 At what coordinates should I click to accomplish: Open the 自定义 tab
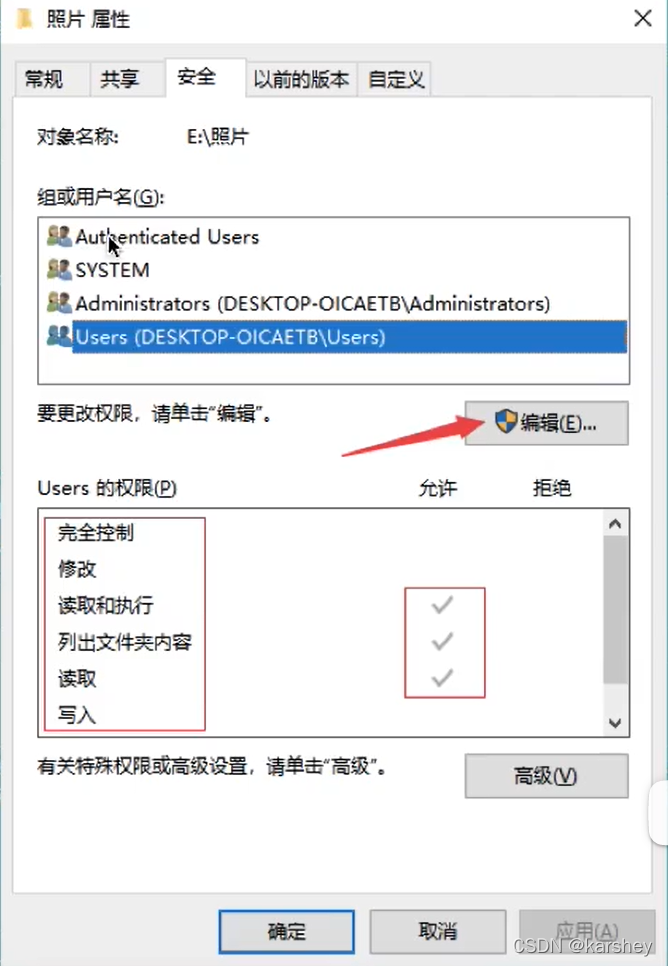pos(396,79)
